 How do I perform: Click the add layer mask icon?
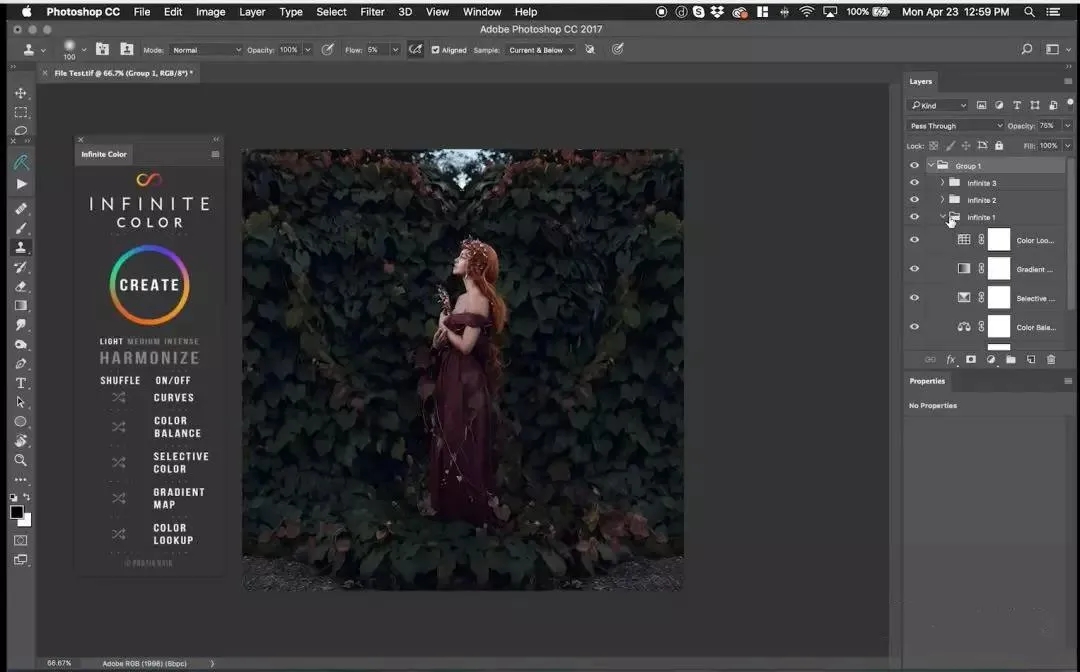point(970,359)
